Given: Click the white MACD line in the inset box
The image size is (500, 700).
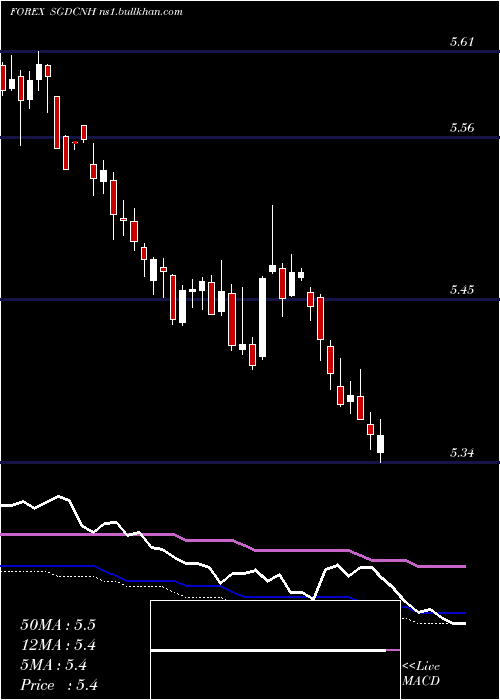Looking at the screenshot, I should (x=268, y=651).
